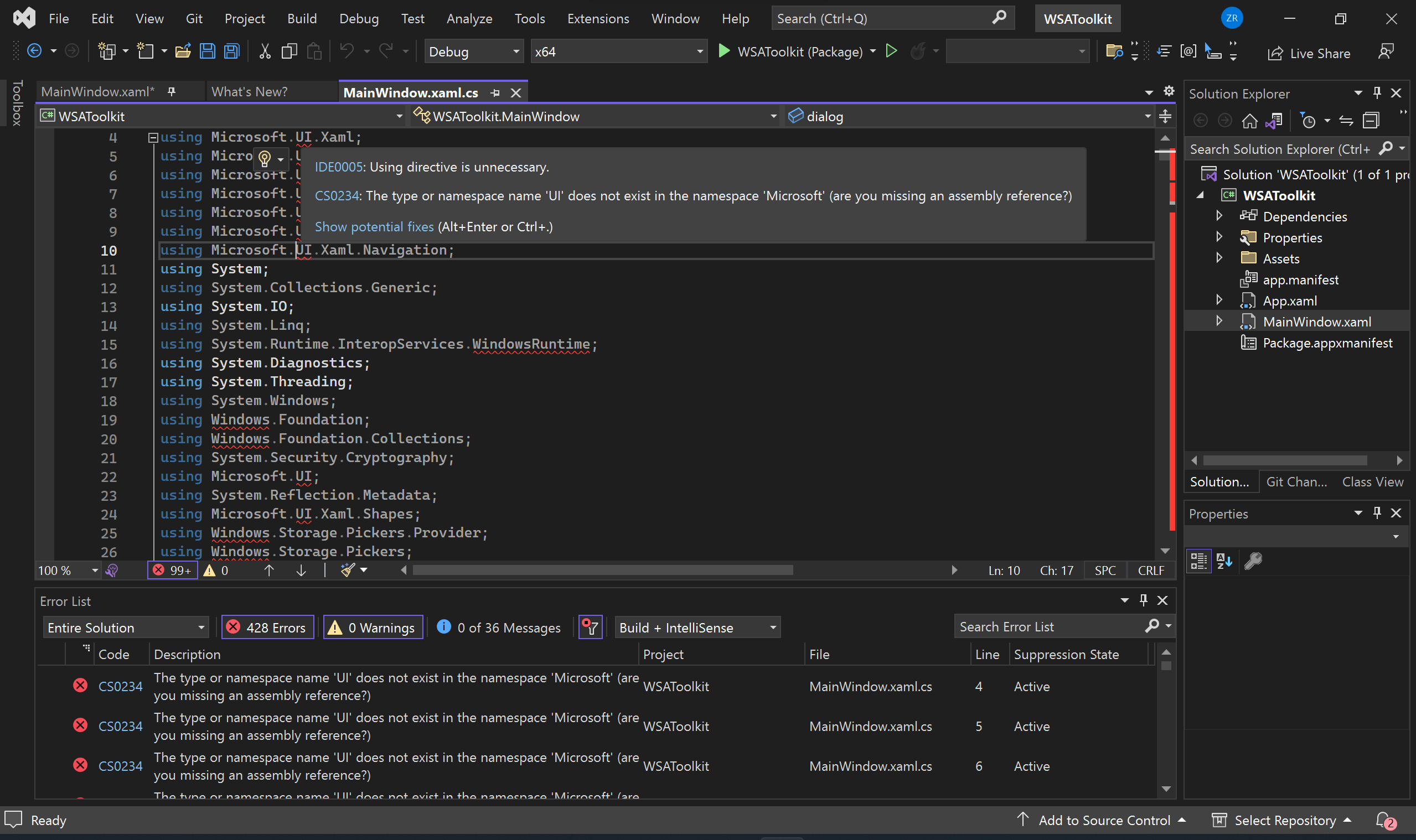Viewport: 1416px width, 840px height.
Task: Click the Live Share button
Action: (x=1309, y=53)
